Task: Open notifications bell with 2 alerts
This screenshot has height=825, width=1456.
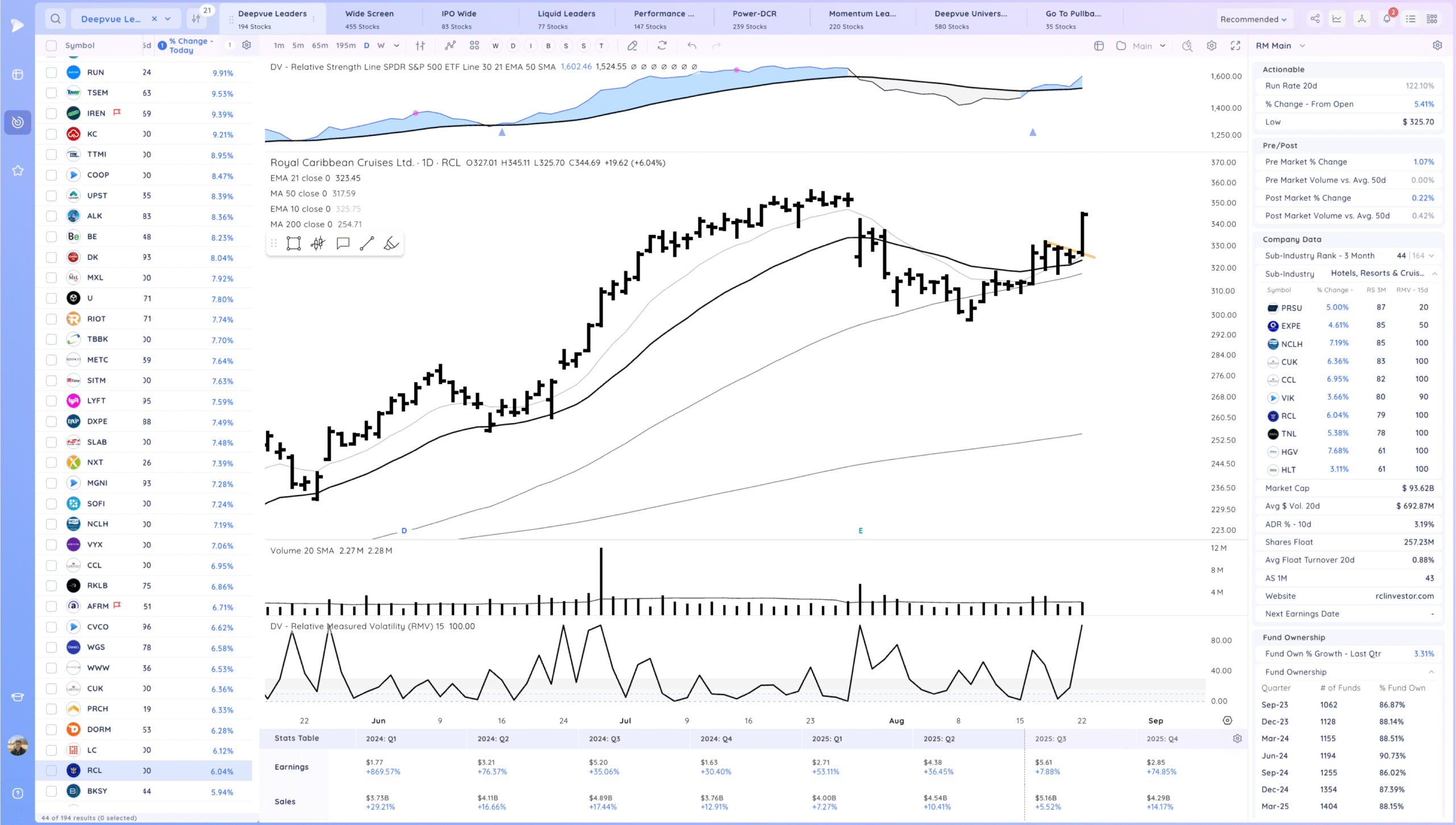Action: point(1387,18)
